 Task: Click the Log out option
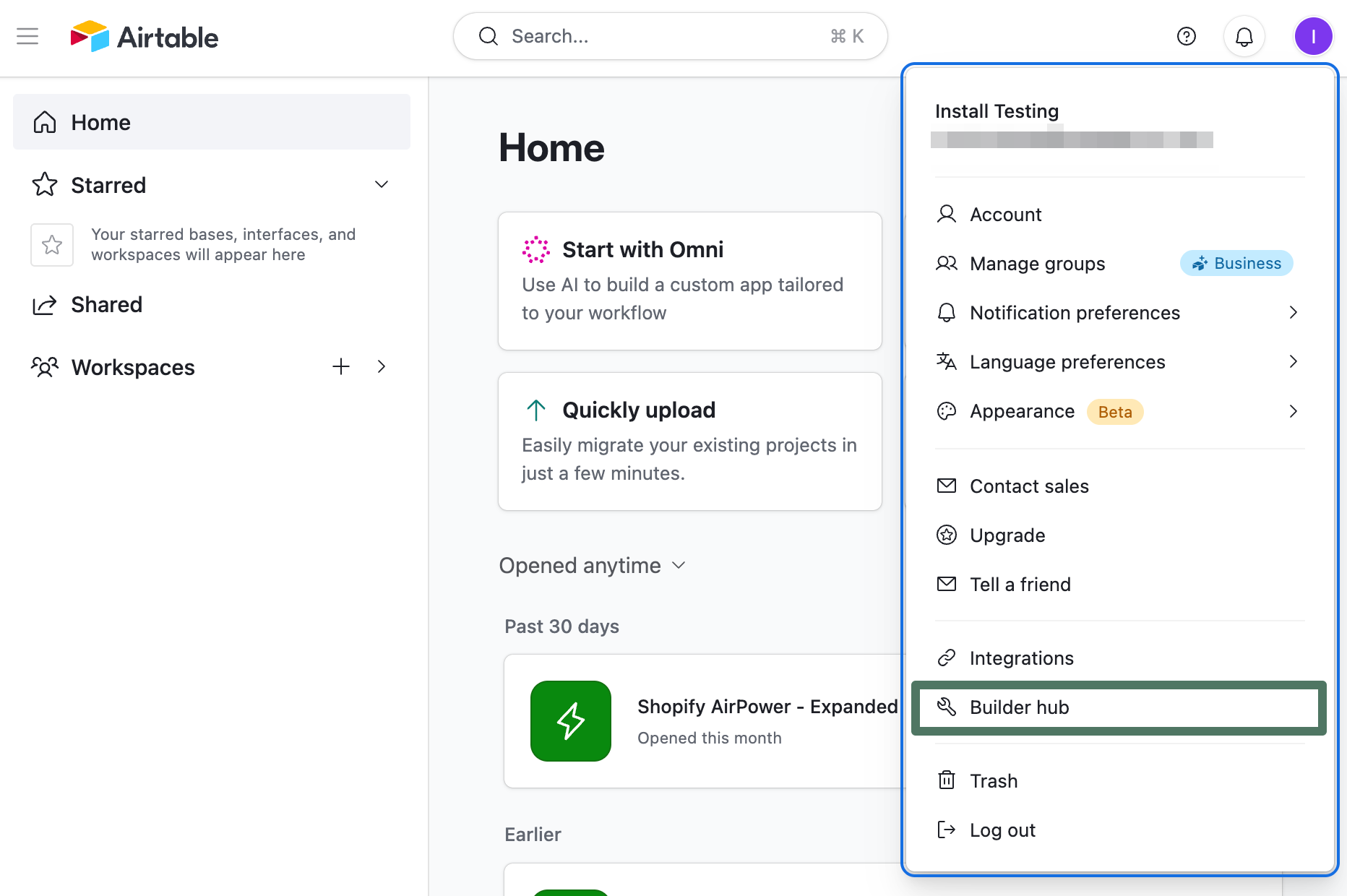coord(1002,830)
